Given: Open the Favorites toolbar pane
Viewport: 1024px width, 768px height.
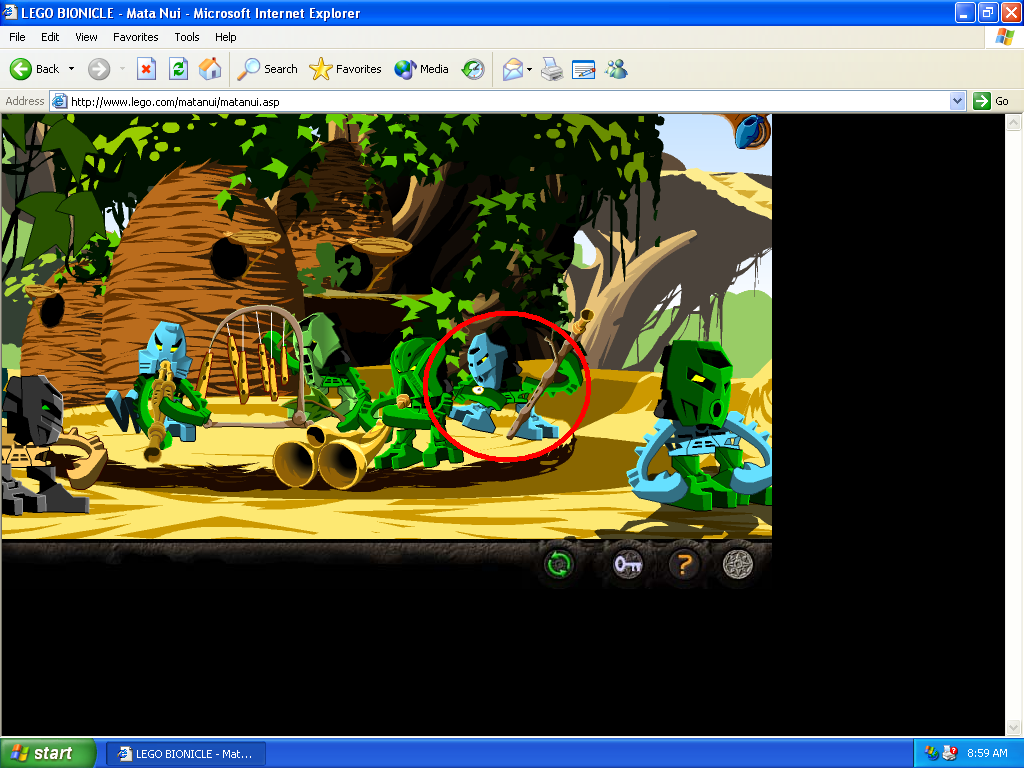Looking at the screenshot, I should point(345,69).
